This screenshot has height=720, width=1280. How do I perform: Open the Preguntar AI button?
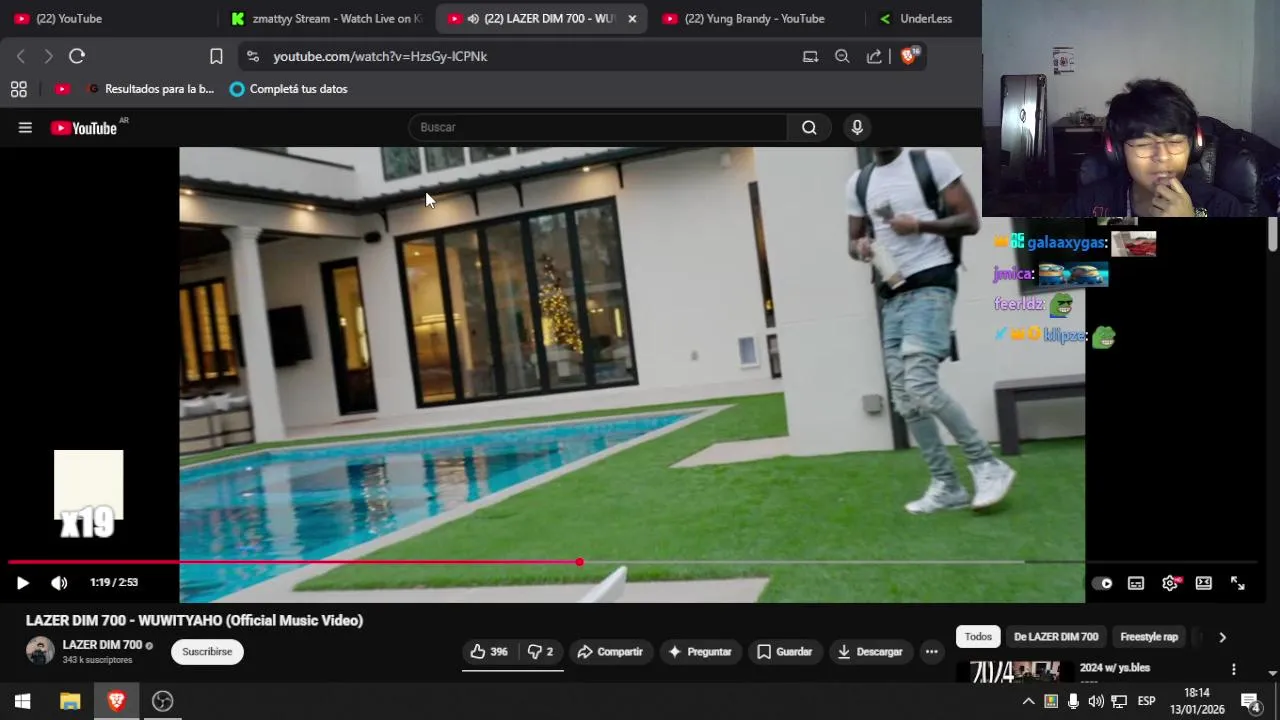point(700,652)
